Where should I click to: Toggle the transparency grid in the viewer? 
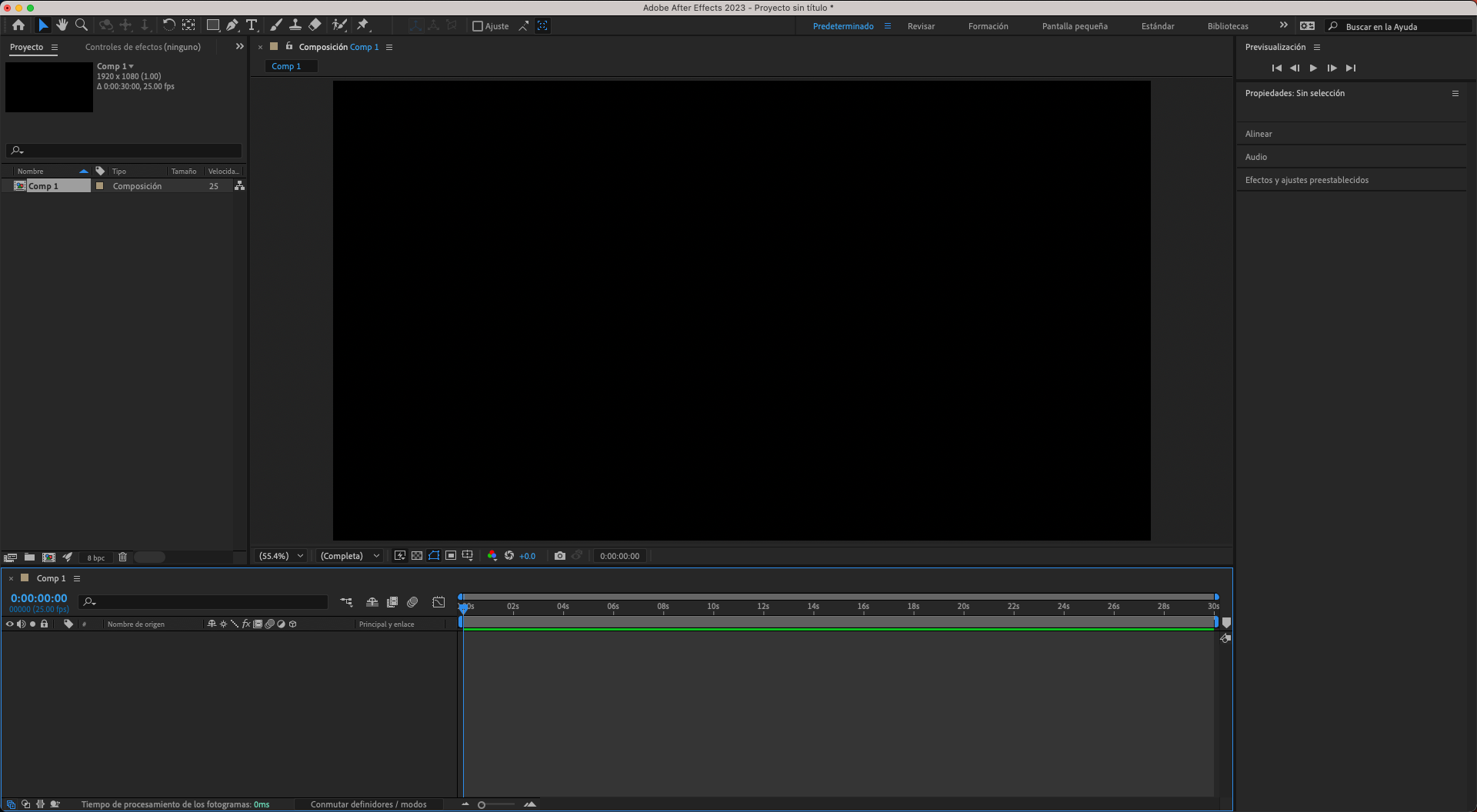click(416, 555)
